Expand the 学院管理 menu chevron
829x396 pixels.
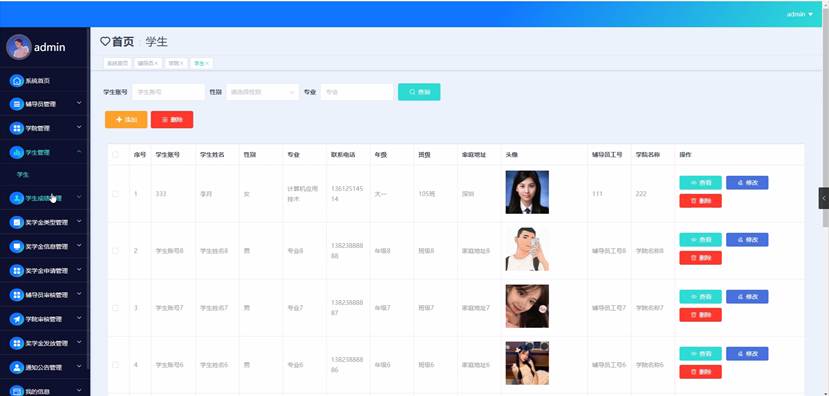point(79,127)
